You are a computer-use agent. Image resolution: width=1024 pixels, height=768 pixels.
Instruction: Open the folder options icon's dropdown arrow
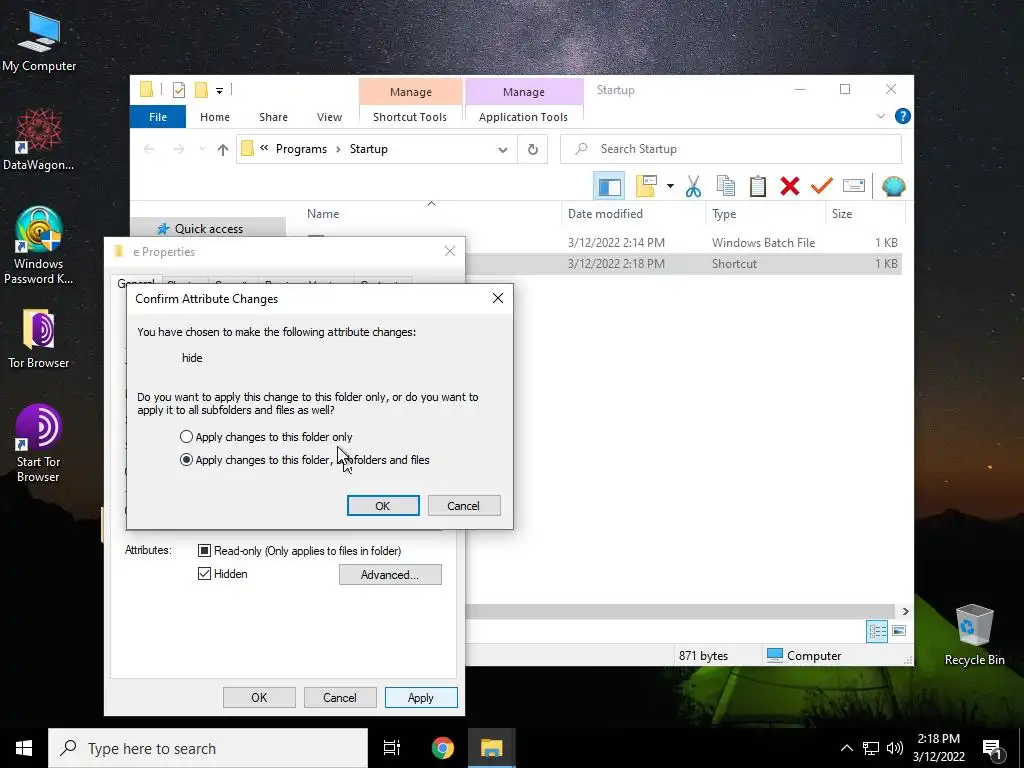pos(670,187)
